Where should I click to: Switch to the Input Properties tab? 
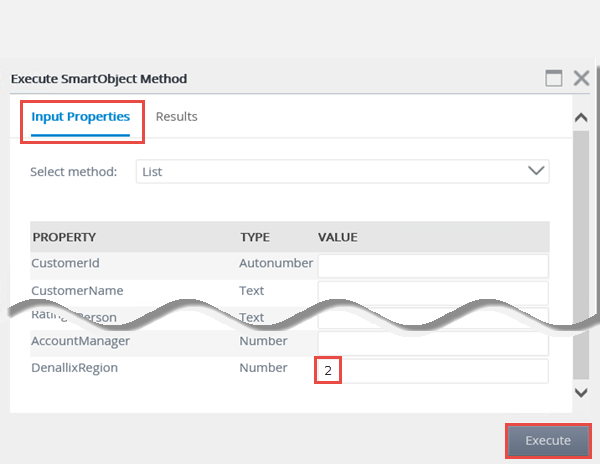click(81, 117)
